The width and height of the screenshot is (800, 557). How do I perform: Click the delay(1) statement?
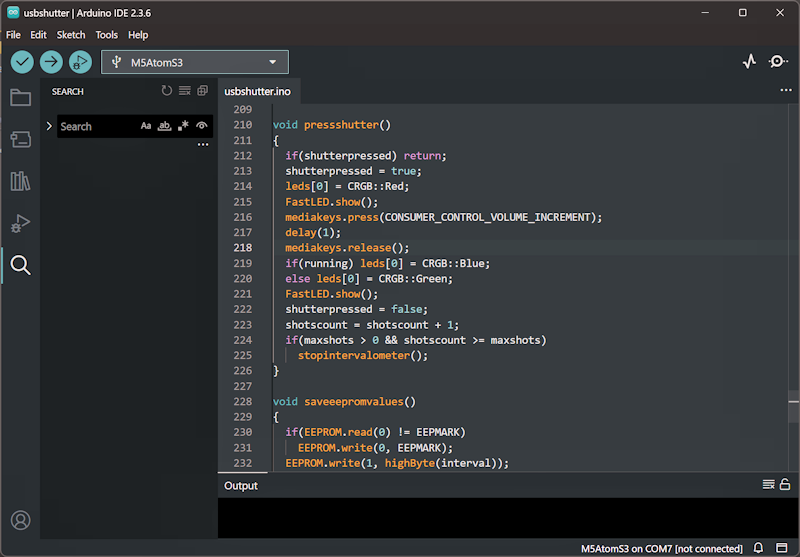[x=313, y=233]
